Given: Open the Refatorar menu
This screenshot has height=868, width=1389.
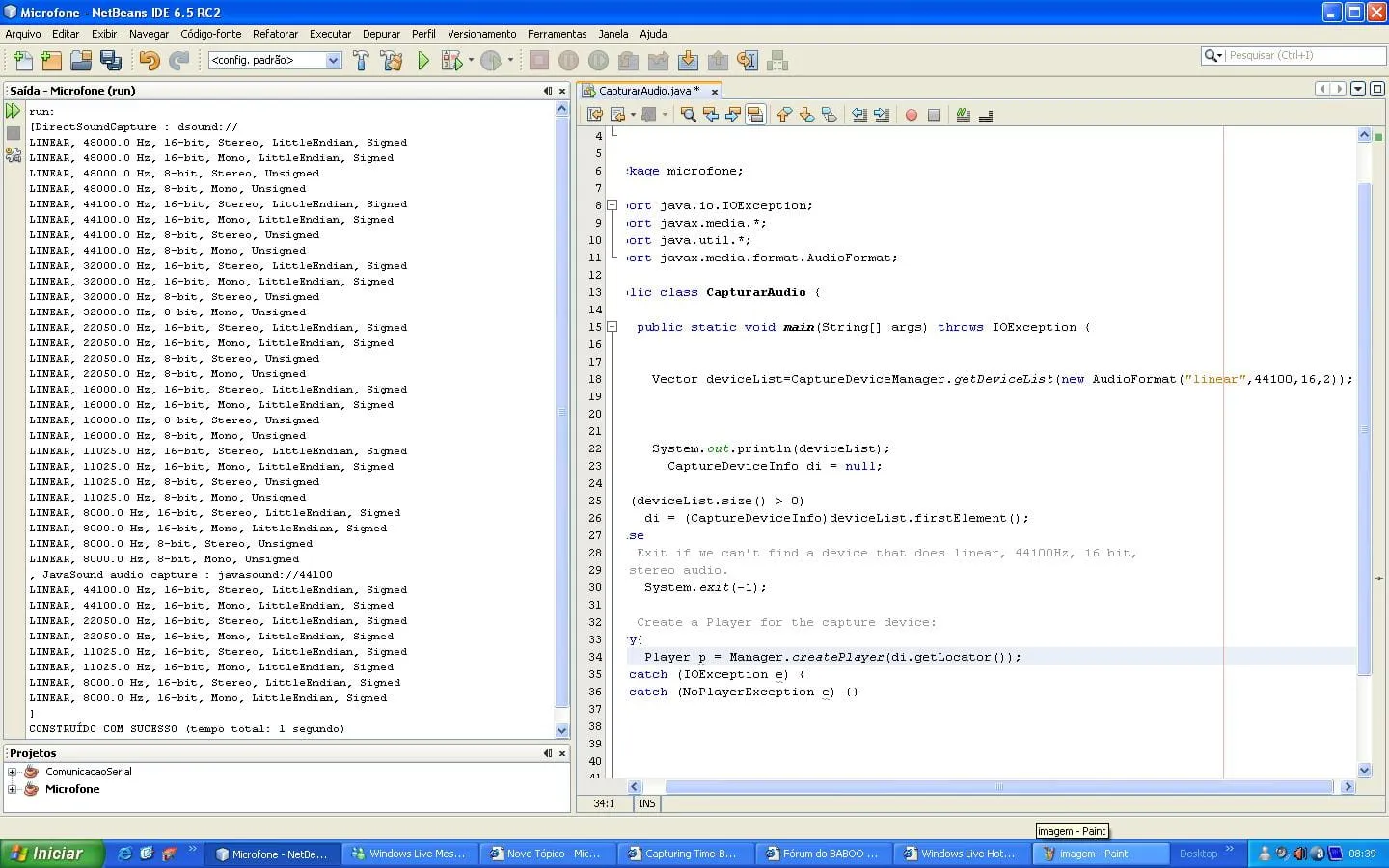Looking at the screenshot, I should (x=275, y=34).
